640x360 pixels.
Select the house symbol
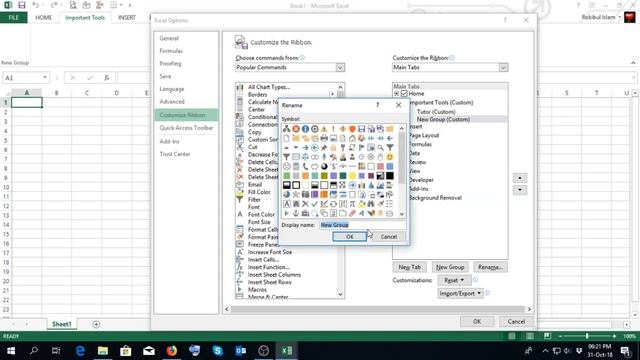point(352,138)
